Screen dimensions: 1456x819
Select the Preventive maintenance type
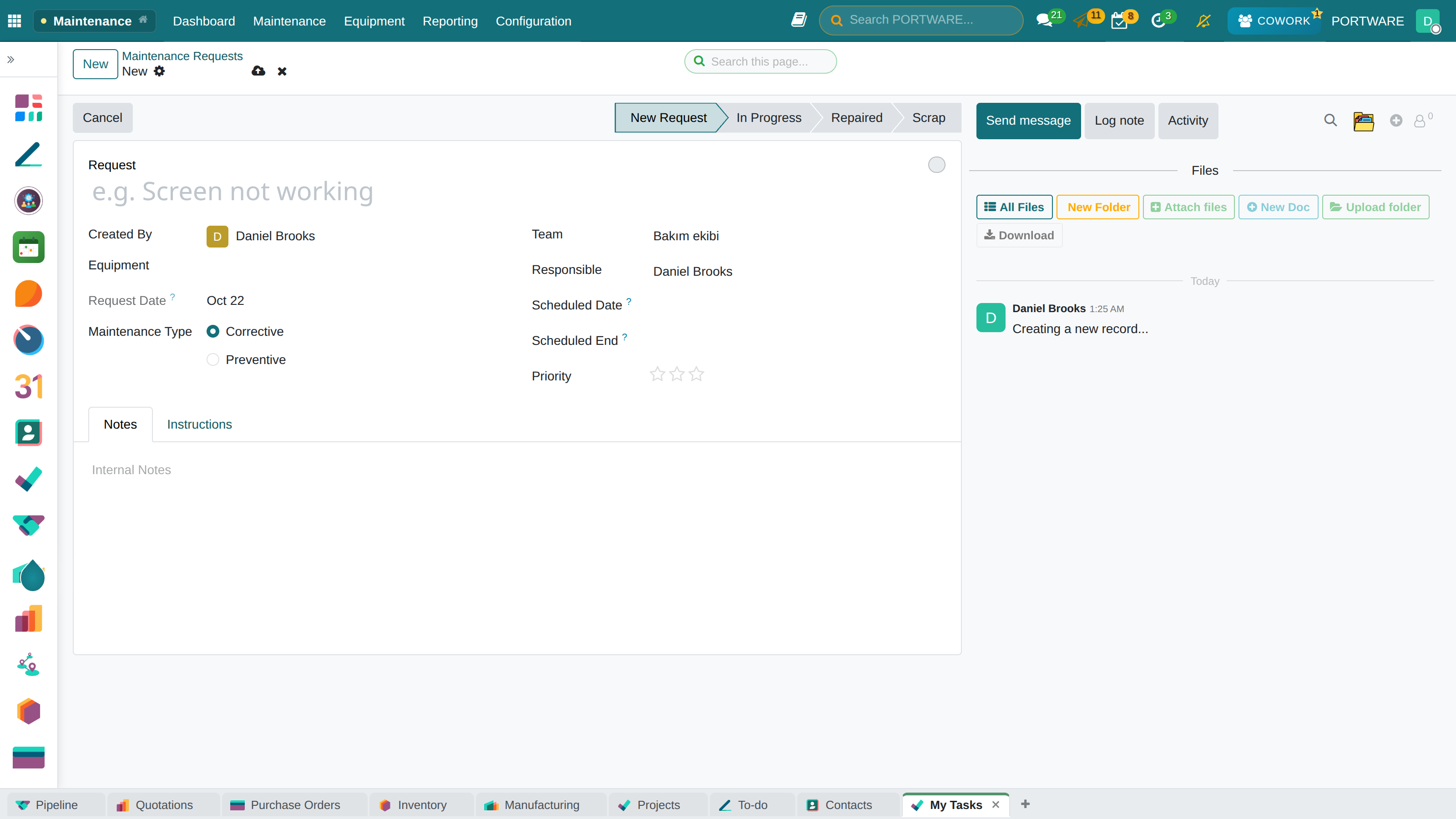tap(213, 359)
